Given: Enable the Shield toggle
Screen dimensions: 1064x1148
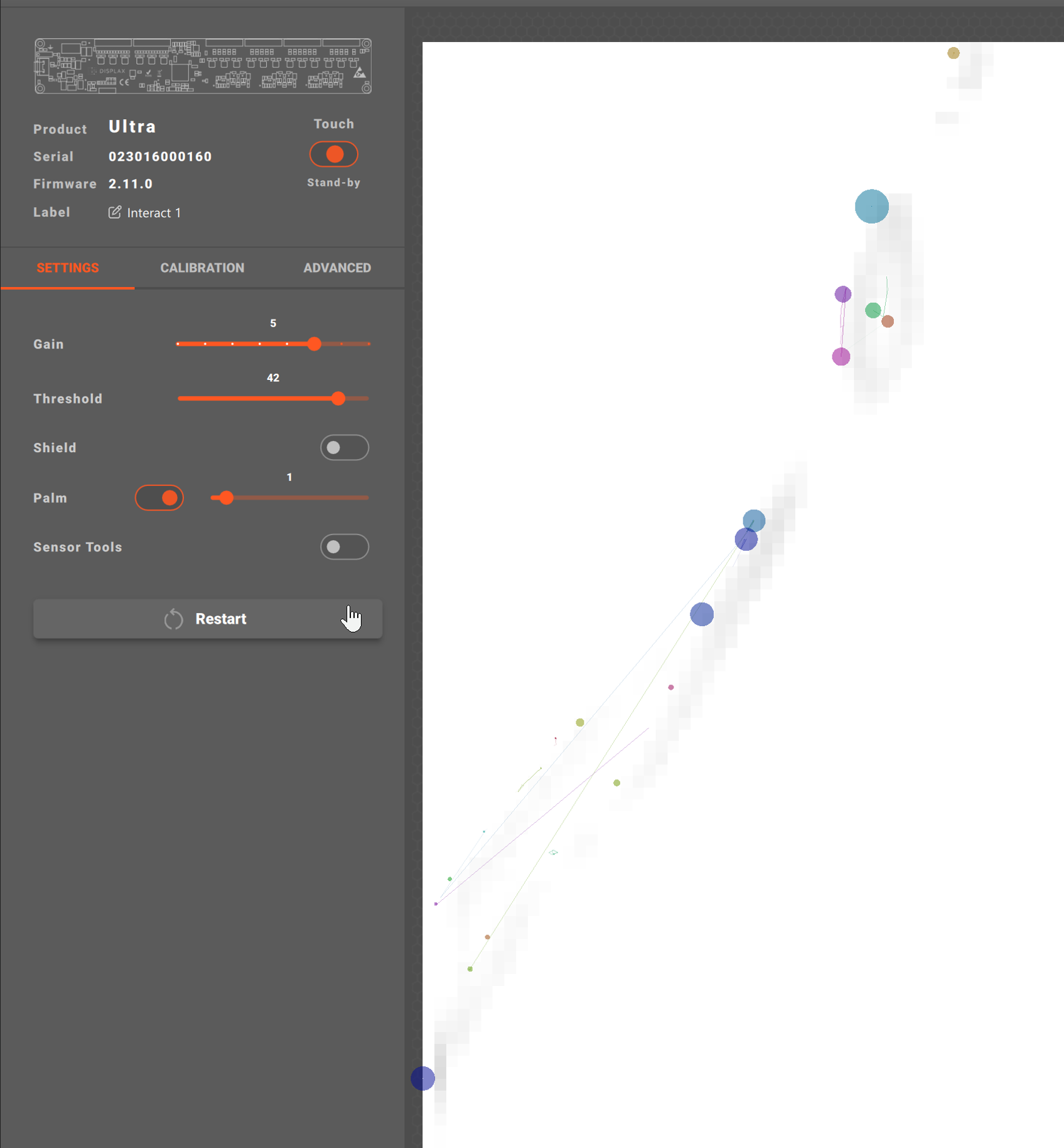Looking at the screenshot, I should click(x=344, y=448).
